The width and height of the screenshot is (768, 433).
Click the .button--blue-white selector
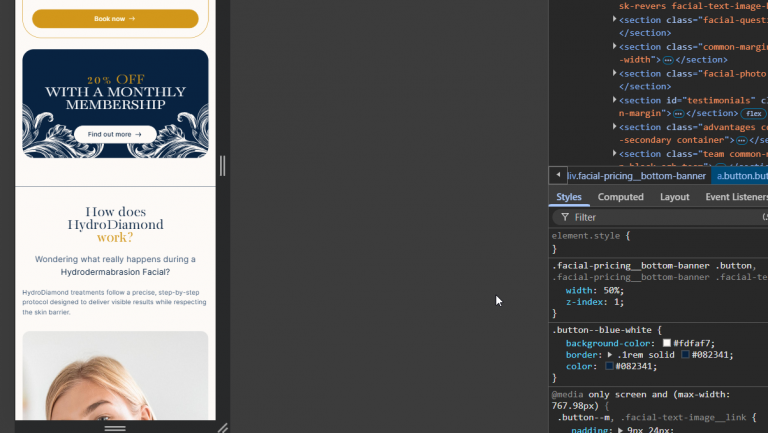[602, 330]
